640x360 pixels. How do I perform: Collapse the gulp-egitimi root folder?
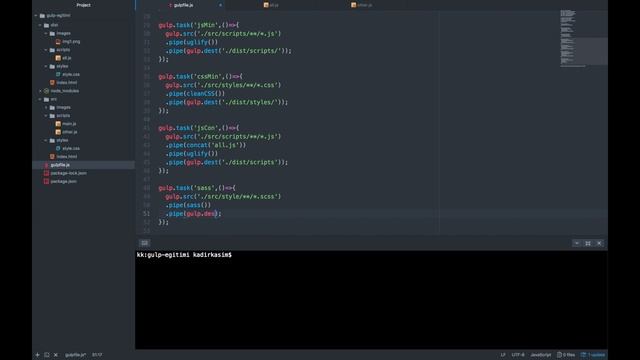click(x=36, y=16)
